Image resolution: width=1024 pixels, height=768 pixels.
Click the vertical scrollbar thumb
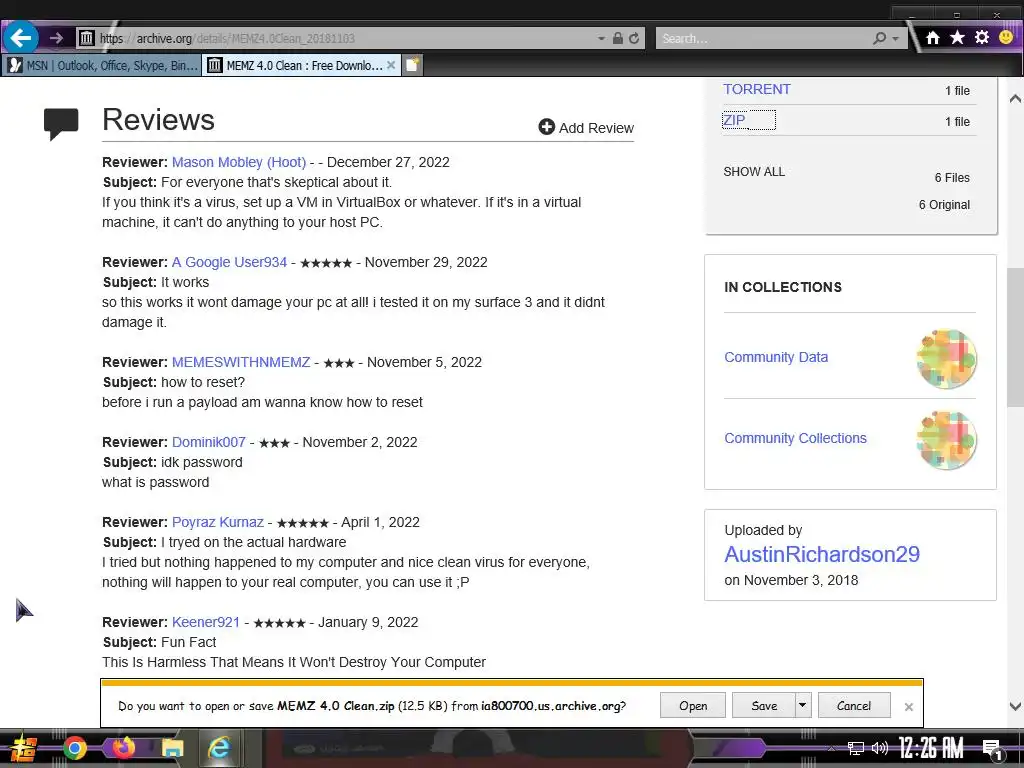point(1015,337)
